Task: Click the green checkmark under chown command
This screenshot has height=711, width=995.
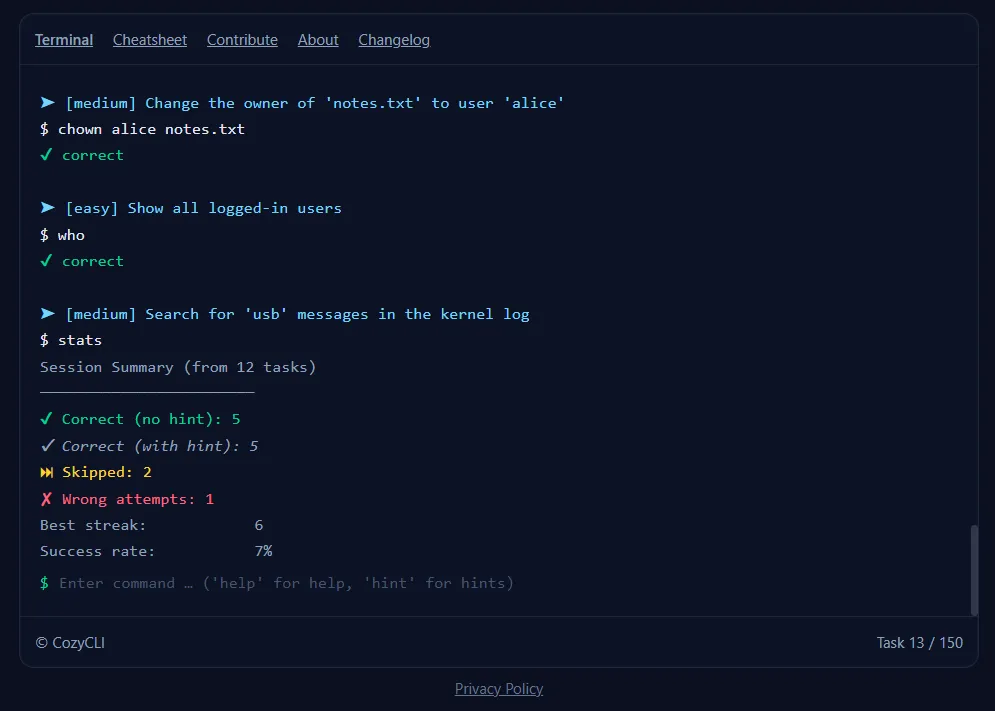Action: [x=46, y=154]
